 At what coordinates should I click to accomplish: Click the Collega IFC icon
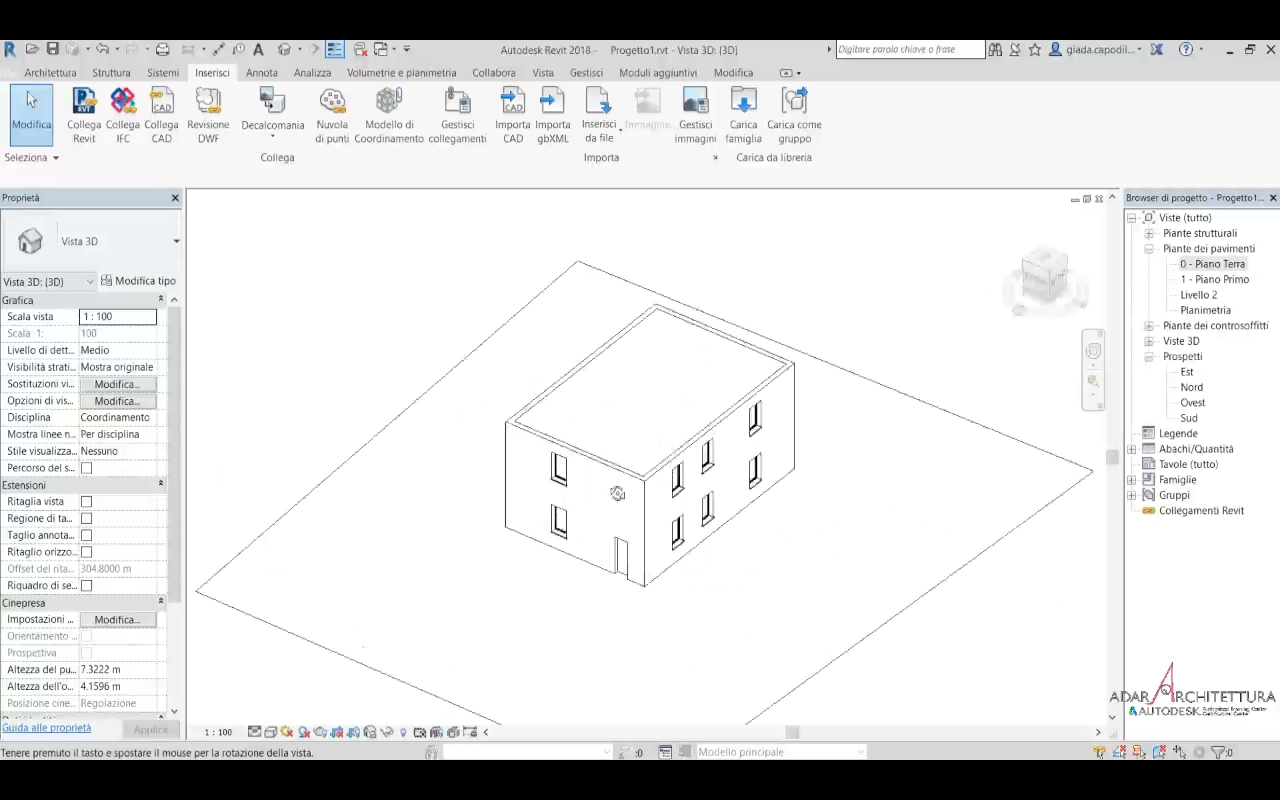pos(123,103)
